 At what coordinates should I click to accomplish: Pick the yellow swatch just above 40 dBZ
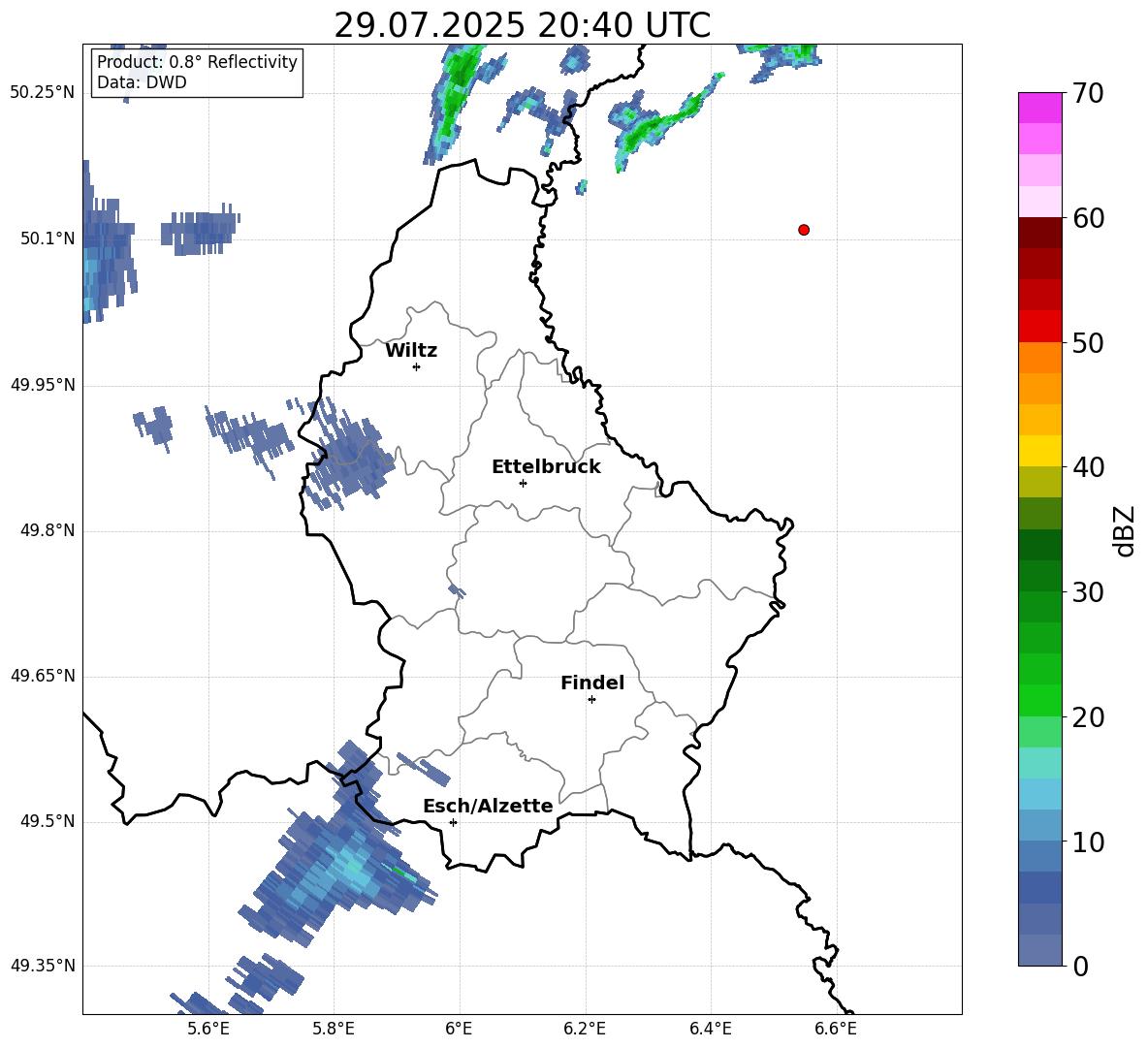pos(1040,451)
